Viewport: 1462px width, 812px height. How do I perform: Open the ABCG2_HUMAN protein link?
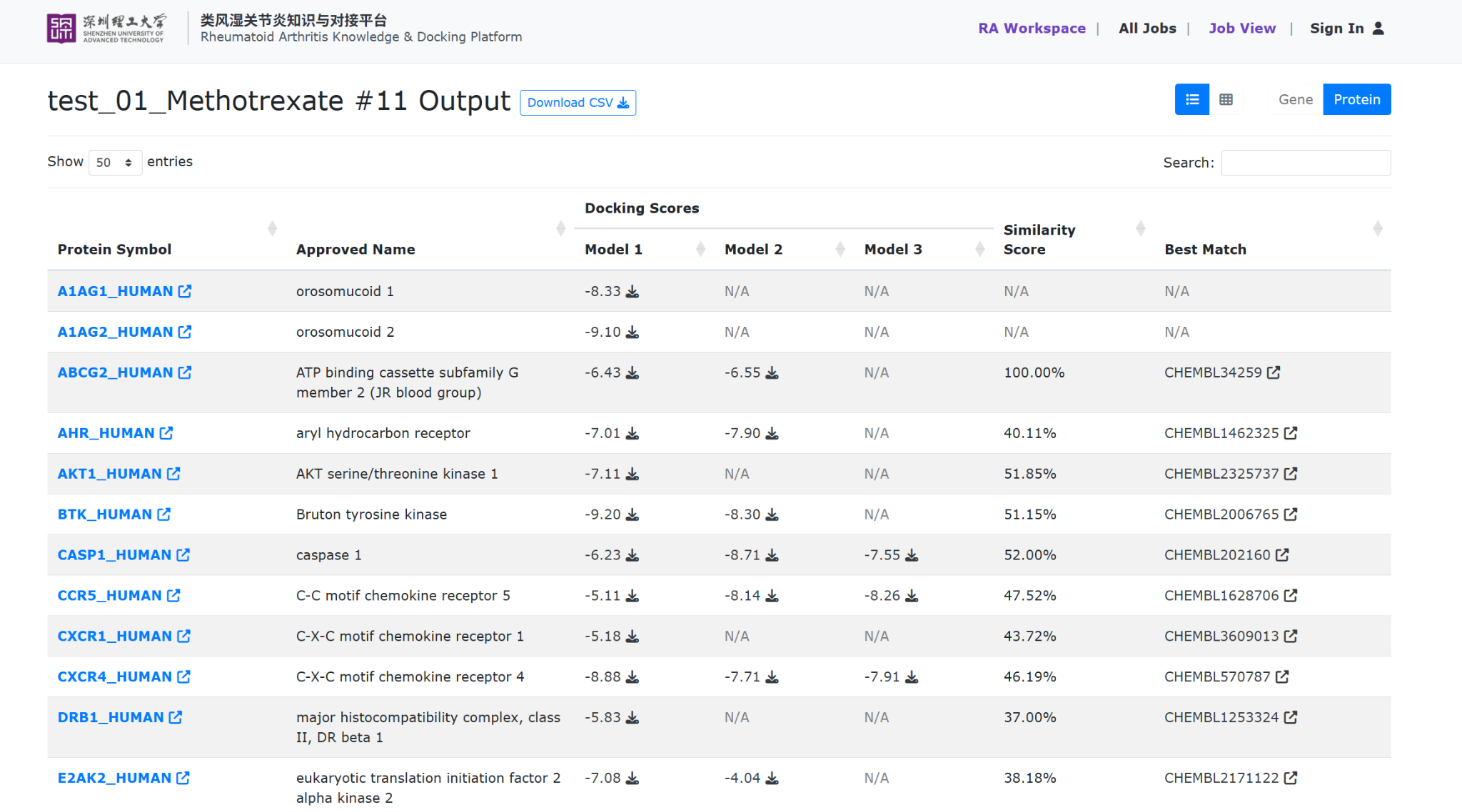(124, 372)
